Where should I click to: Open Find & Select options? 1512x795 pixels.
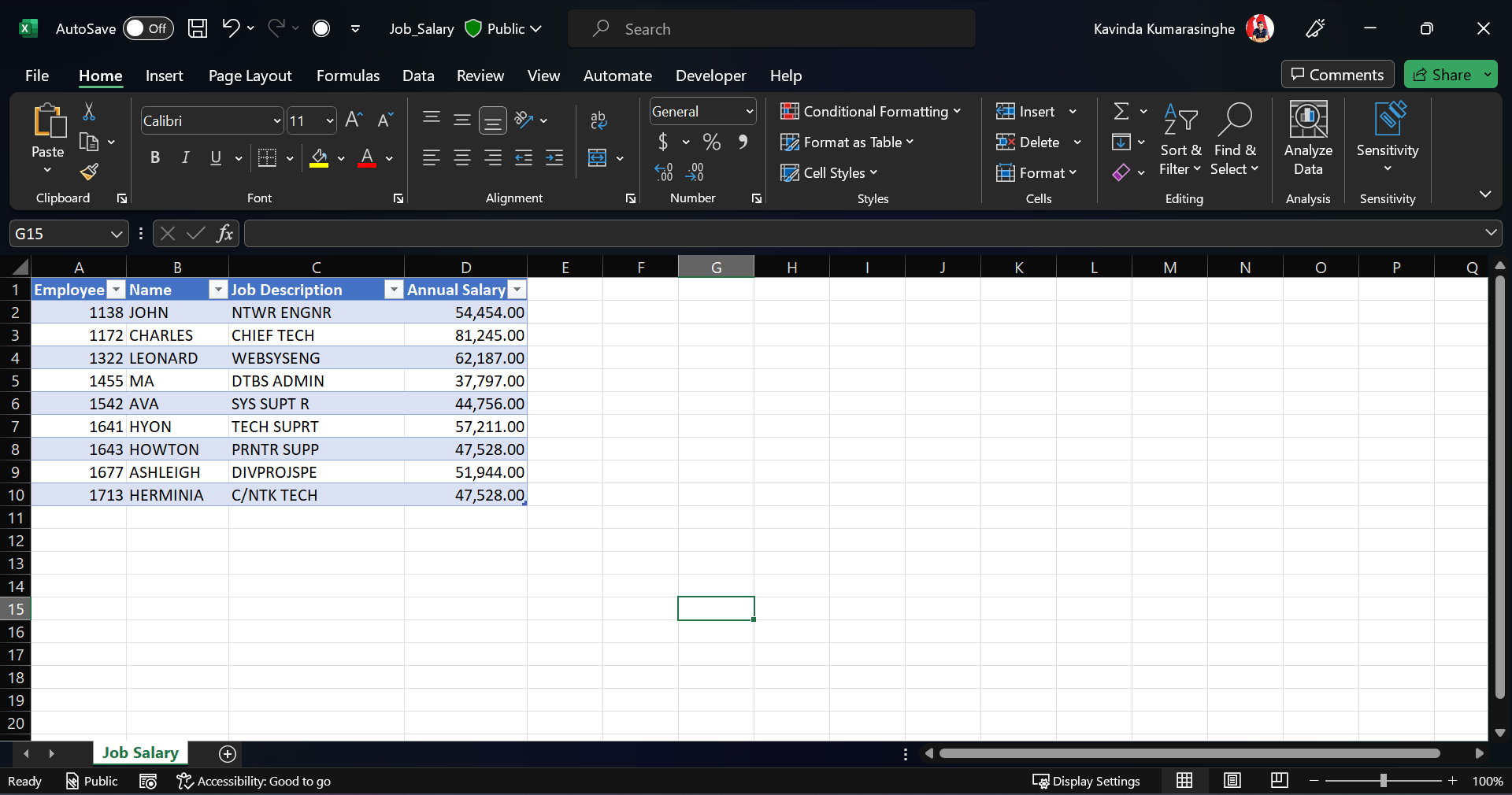[x=1235, y=139]
